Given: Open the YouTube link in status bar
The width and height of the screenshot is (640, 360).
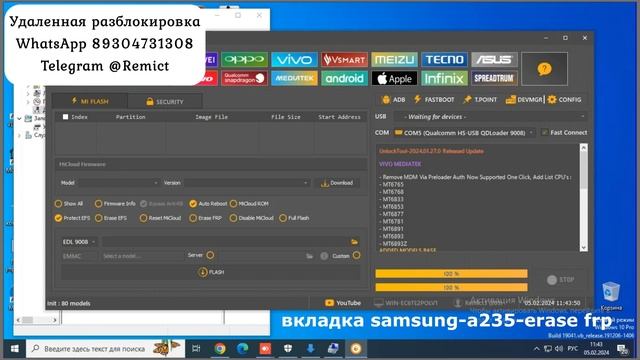Looking at the screenshot, I should coord(343,303).
